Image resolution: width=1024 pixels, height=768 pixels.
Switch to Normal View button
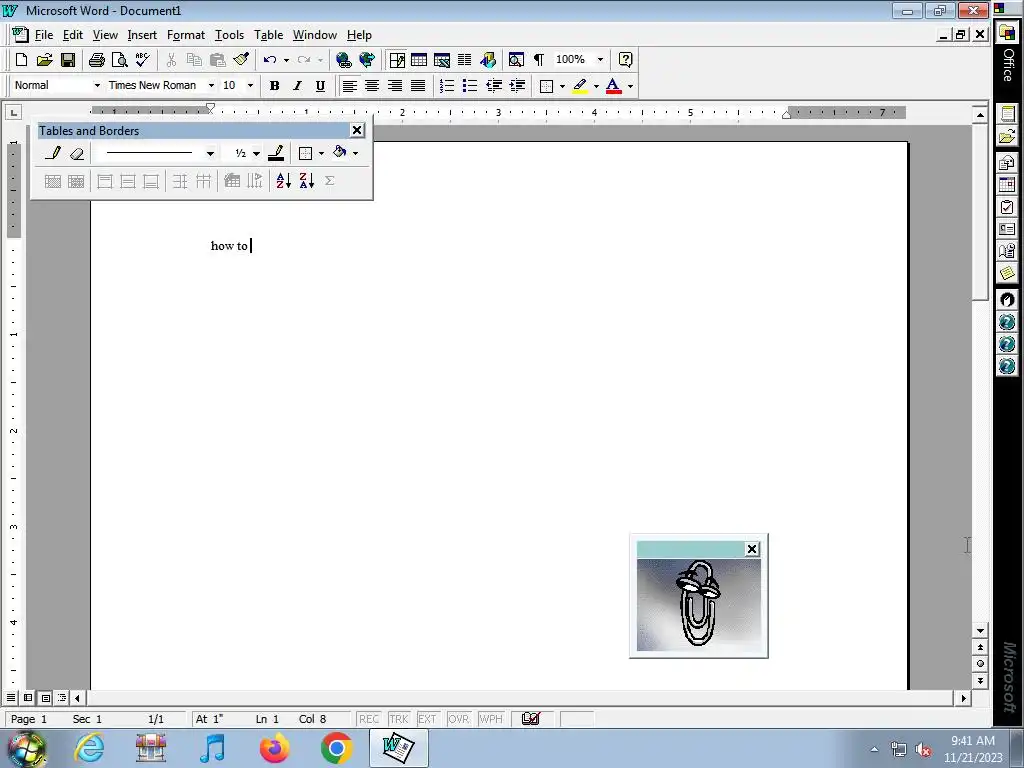[x=11, y=698]
